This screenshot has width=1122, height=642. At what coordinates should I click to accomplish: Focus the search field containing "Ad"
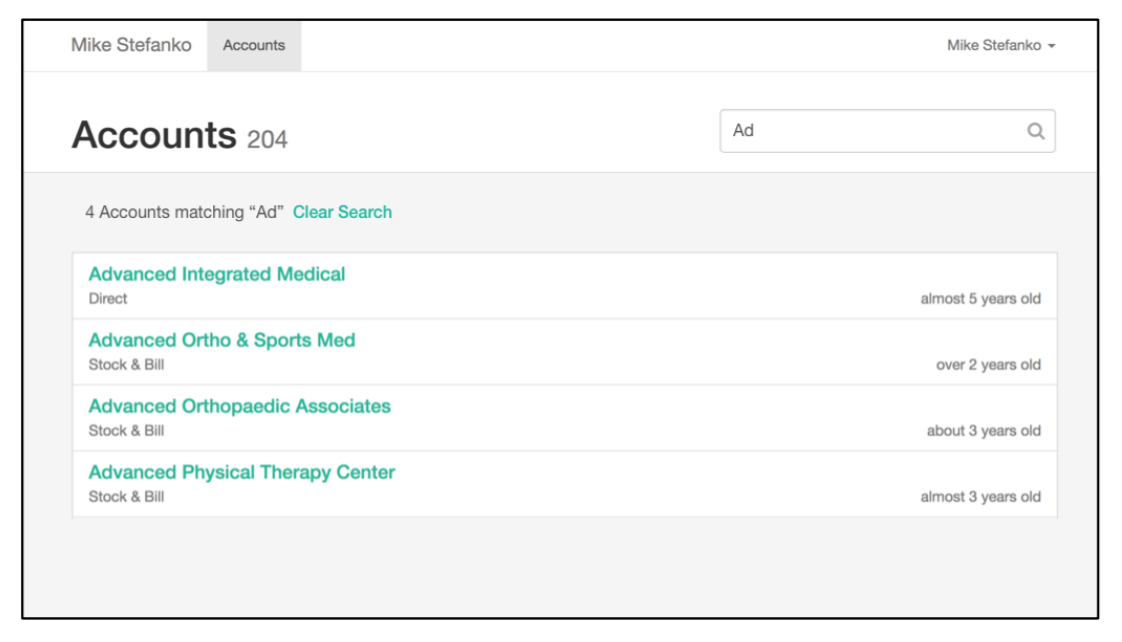870,131
